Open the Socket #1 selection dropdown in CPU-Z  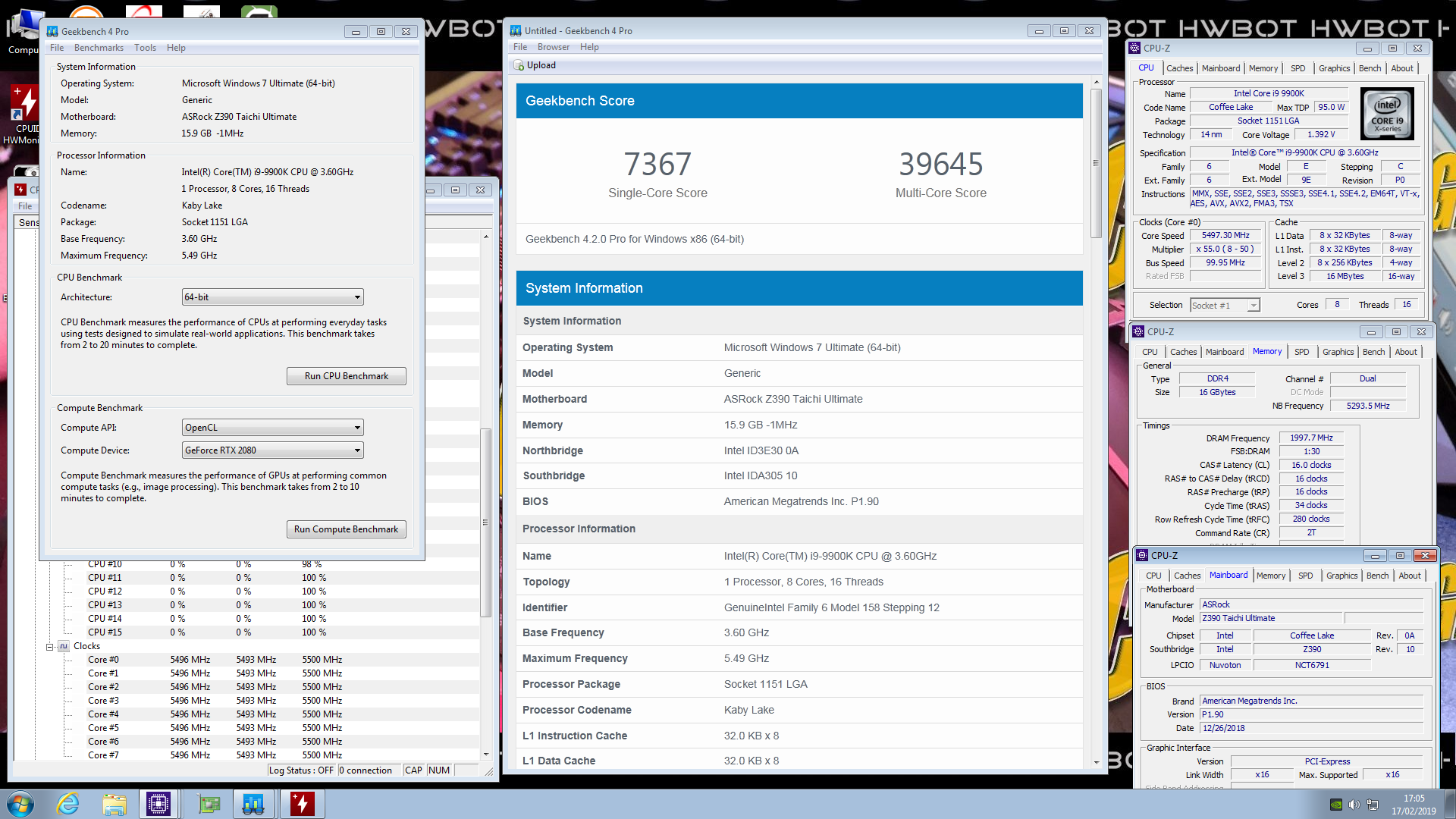[x=1225, y=305]
